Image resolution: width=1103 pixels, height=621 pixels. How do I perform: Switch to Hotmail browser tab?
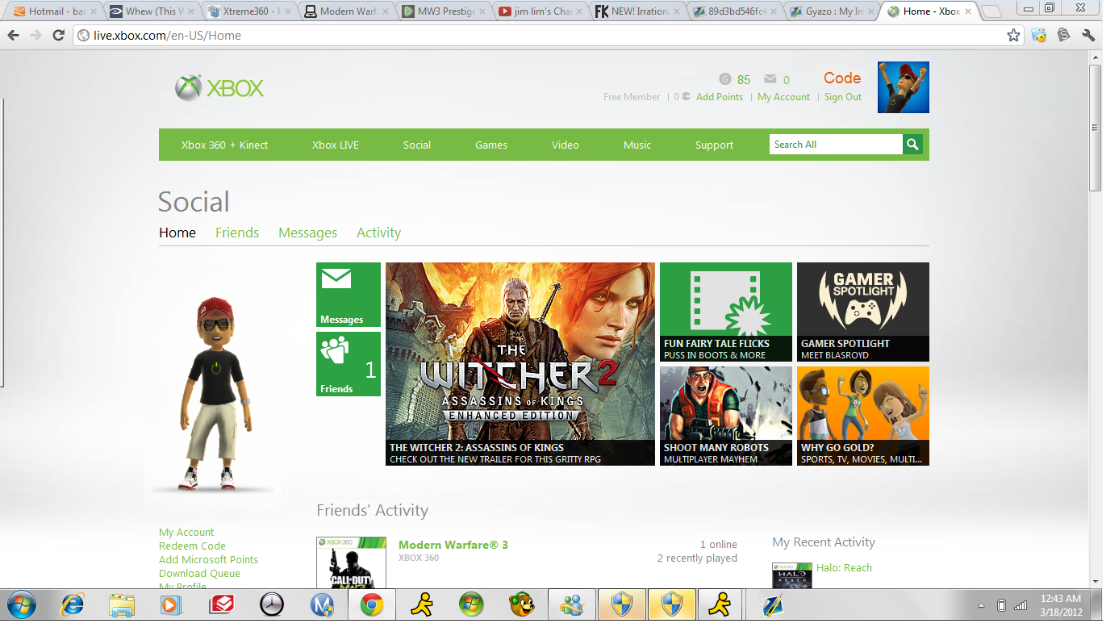(54, 11)
